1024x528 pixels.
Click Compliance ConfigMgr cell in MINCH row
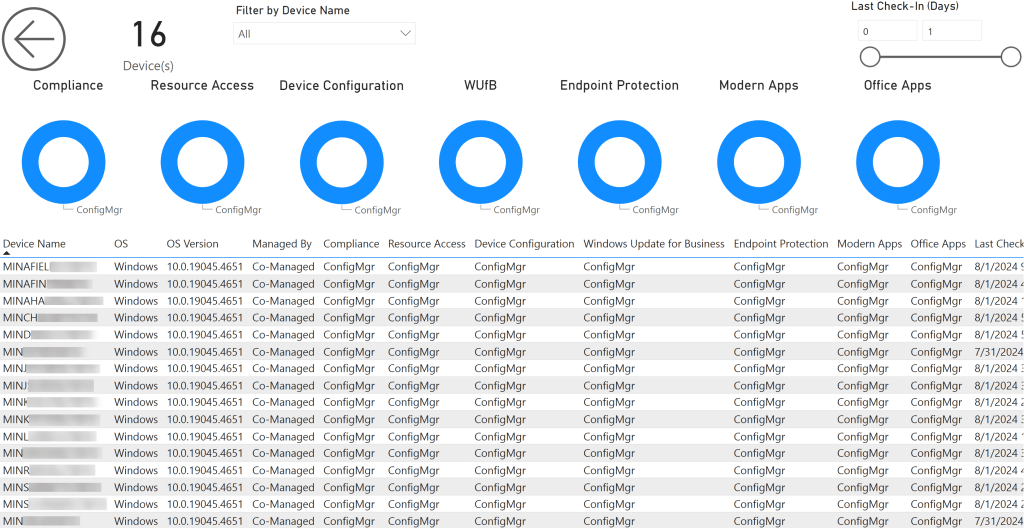(x=349, y=318)
